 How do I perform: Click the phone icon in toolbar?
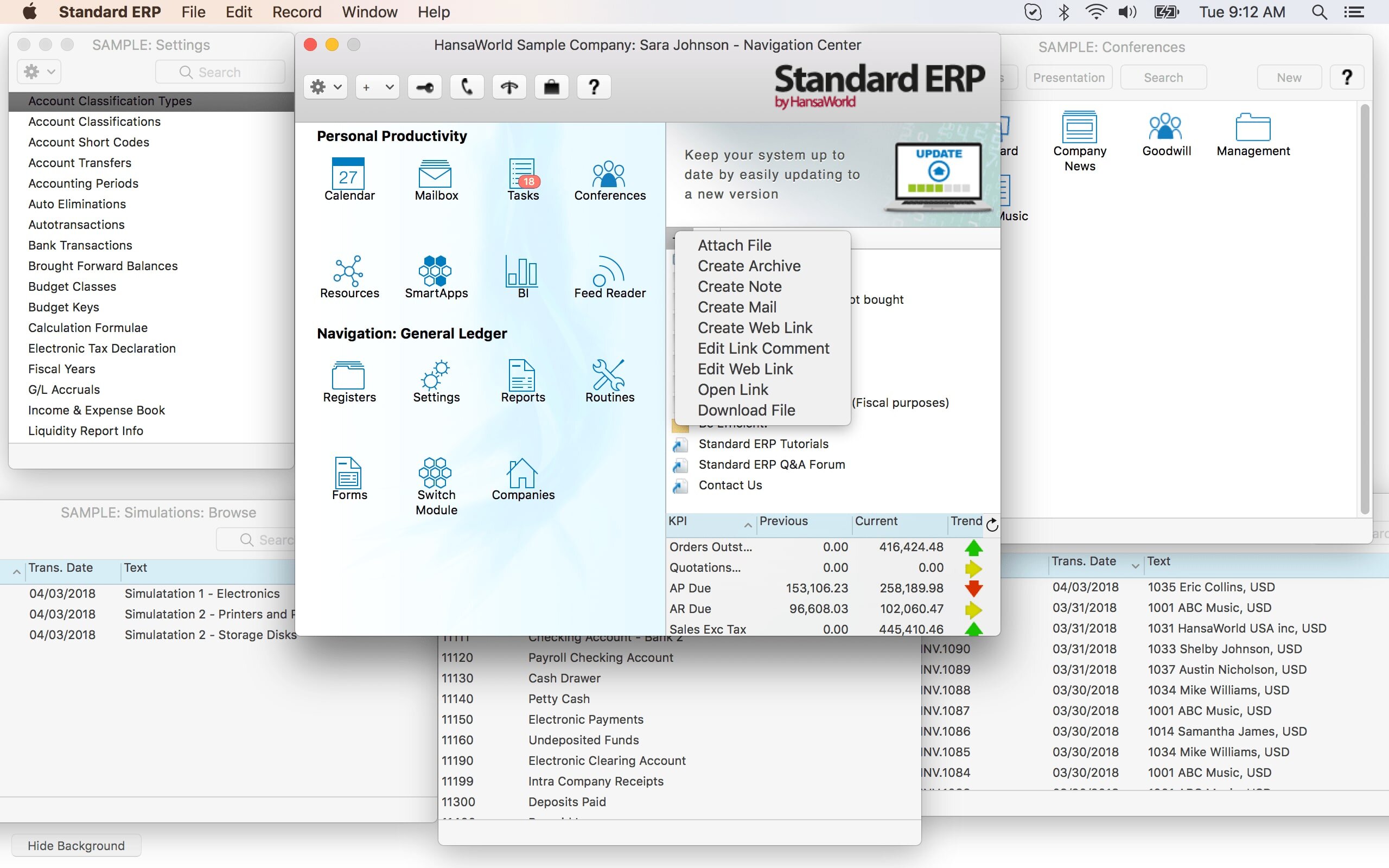(x=467, y=87)
